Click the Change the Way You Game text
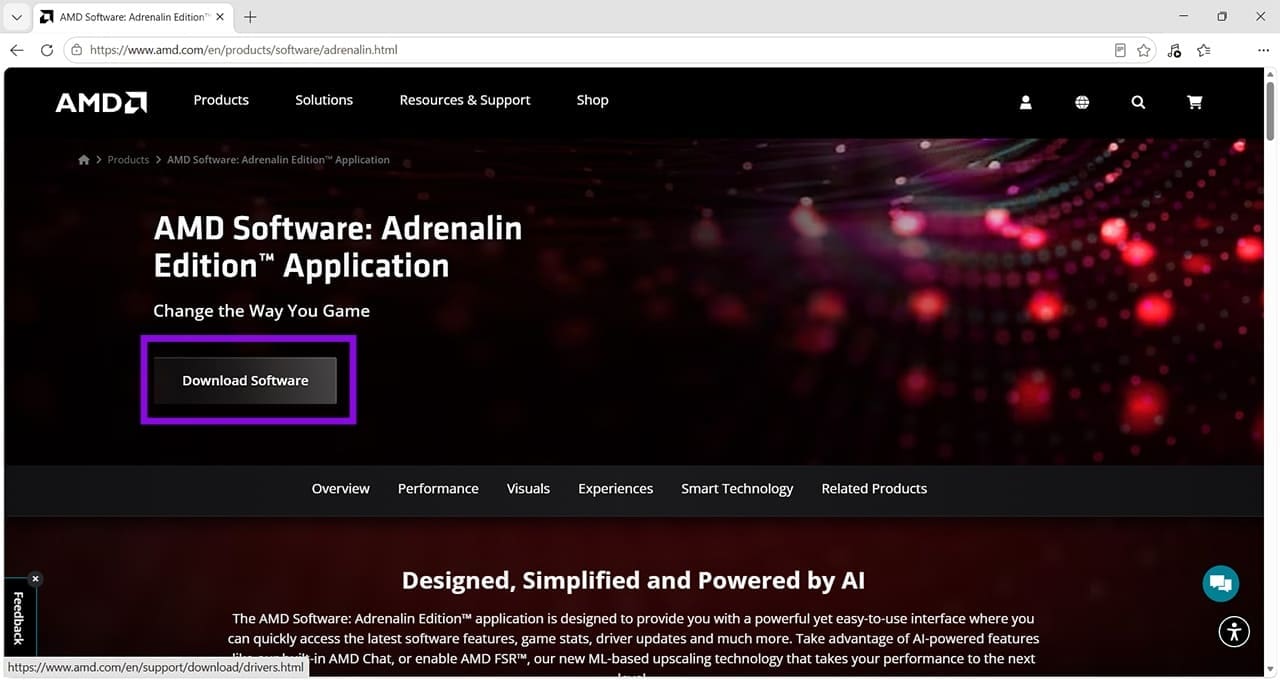This screenshot has width=1280, height=680. tap(261, 311)
